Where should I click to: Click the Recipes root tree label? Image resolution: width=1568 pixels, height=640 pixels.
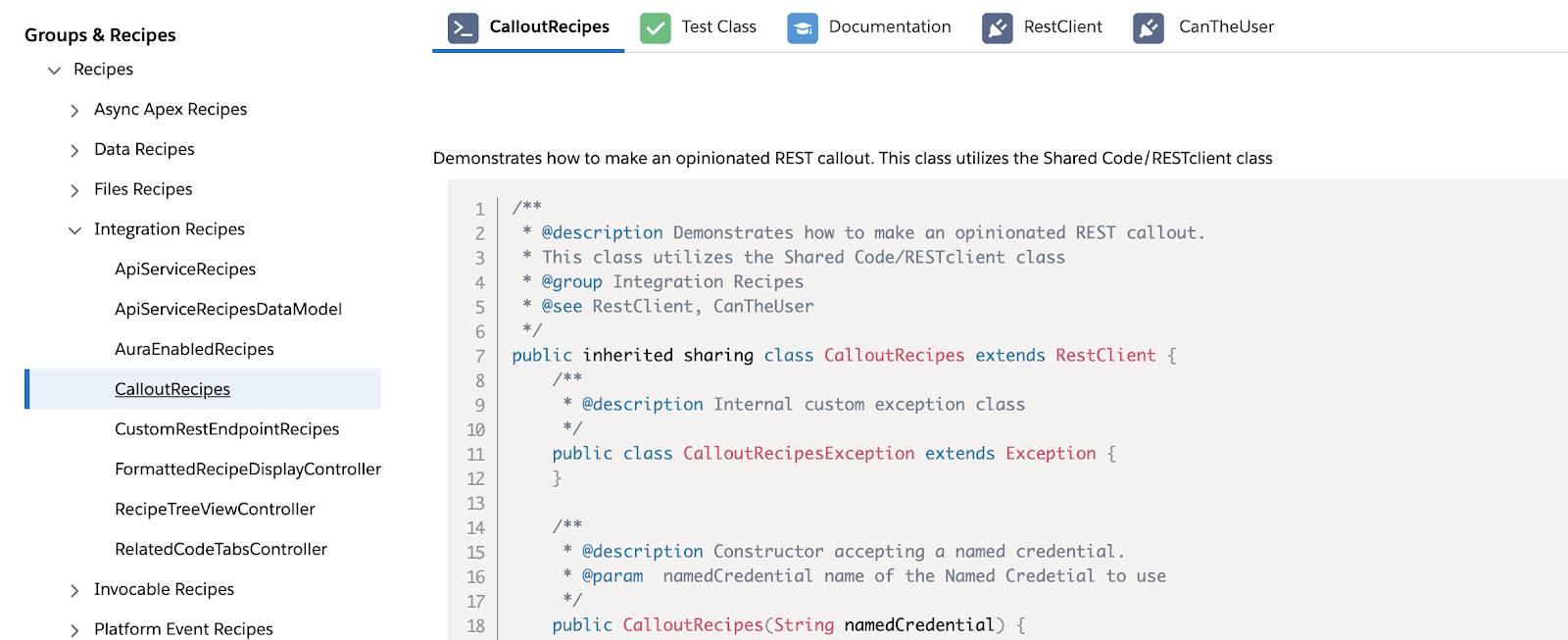click(103, 70)
